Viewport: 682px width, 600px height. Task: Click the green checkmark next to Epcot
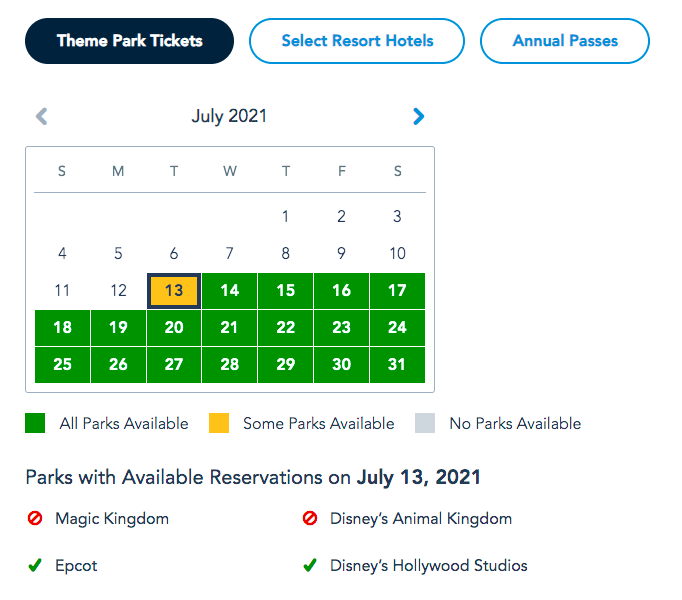click(x=35, y=565)
